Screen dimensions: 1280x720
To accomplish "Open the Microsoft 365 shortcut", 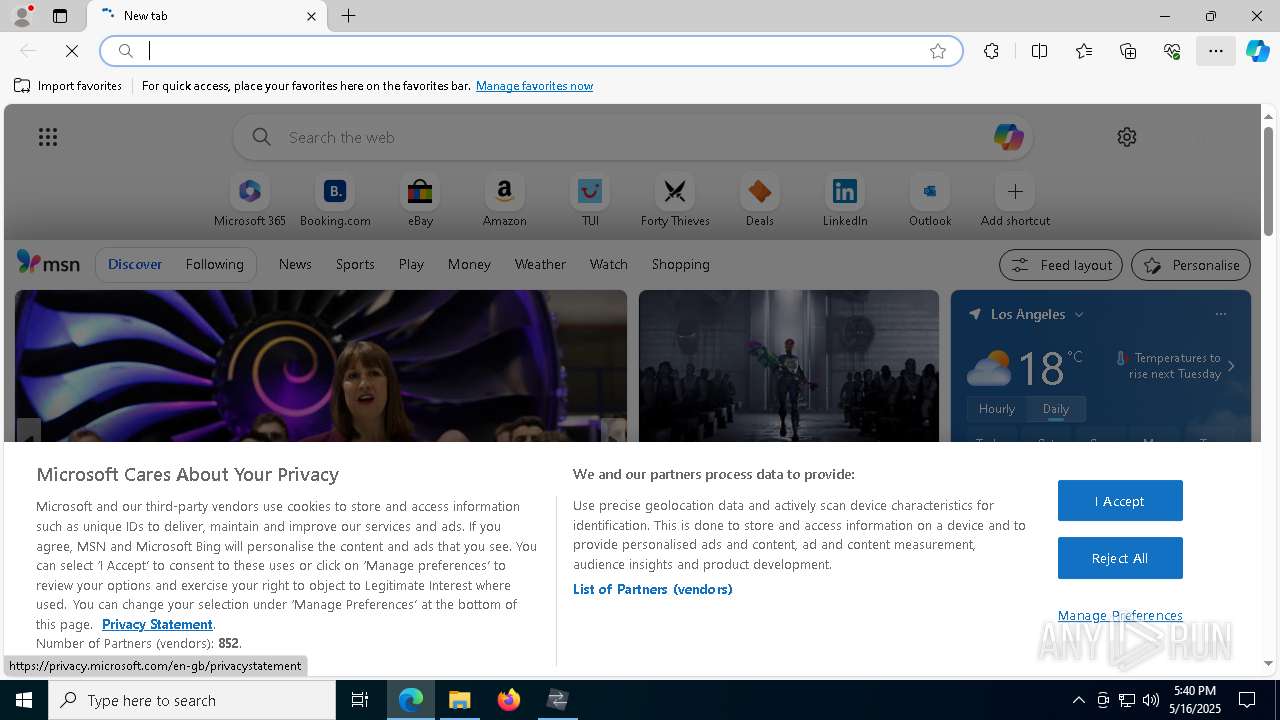I will [250, 201].
